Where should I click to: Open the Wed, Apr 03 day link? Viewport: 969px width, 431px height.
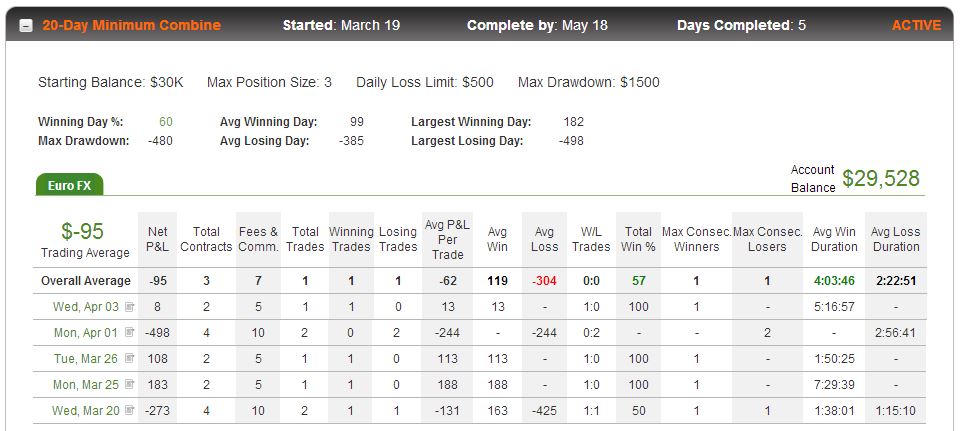(x=86, y=307)
